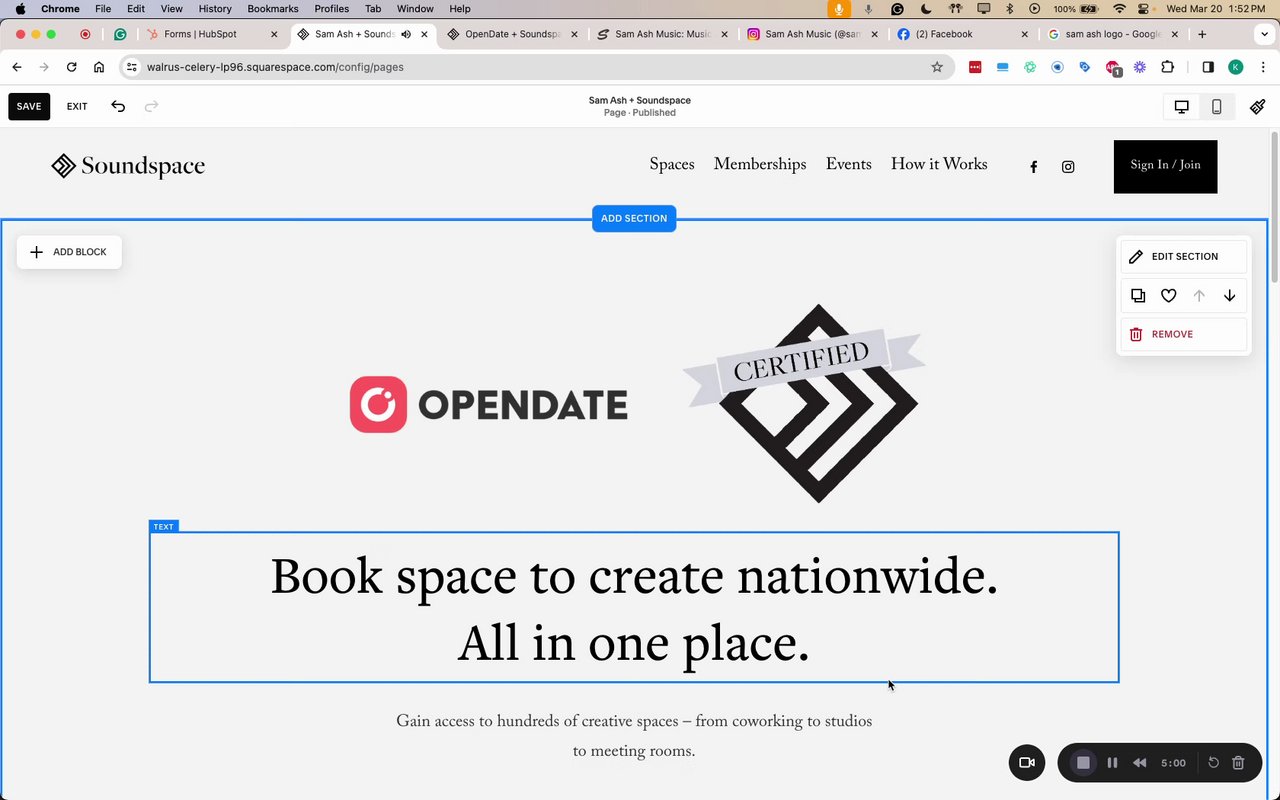This screenshot has width=1280, height=800.
Task: Open the Chrome profile avatar K
Action: 1236,67
